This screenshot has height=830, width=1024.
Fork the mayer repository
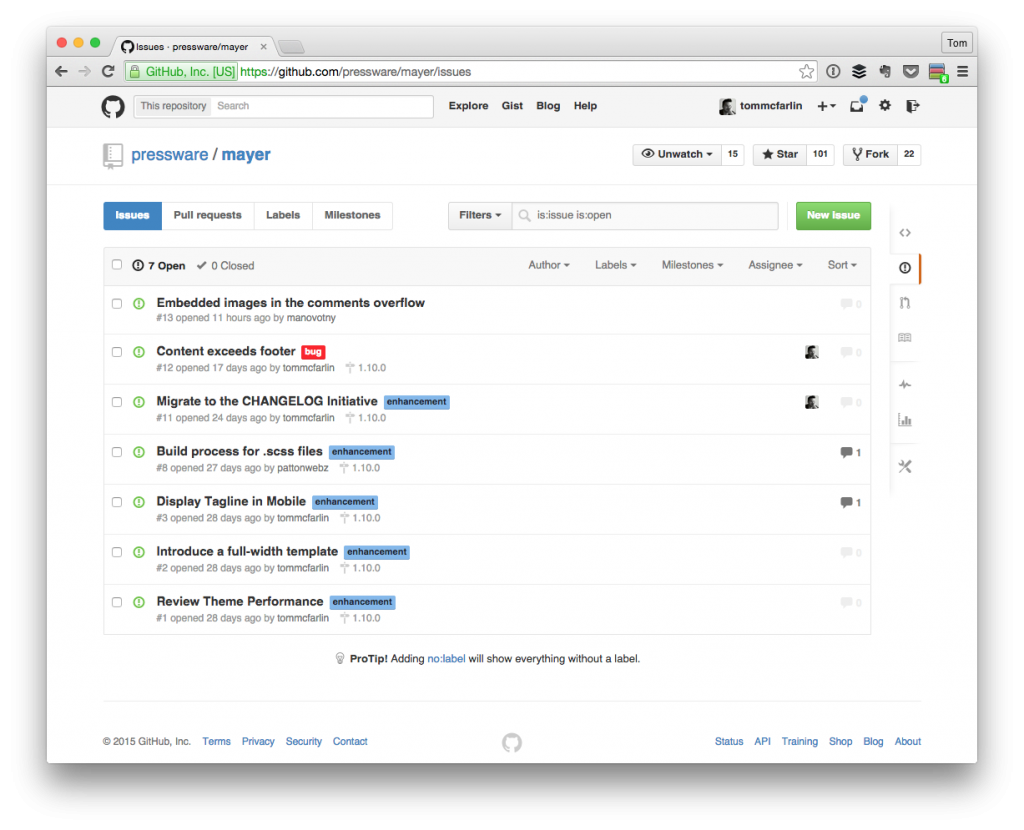coord(871,154)
